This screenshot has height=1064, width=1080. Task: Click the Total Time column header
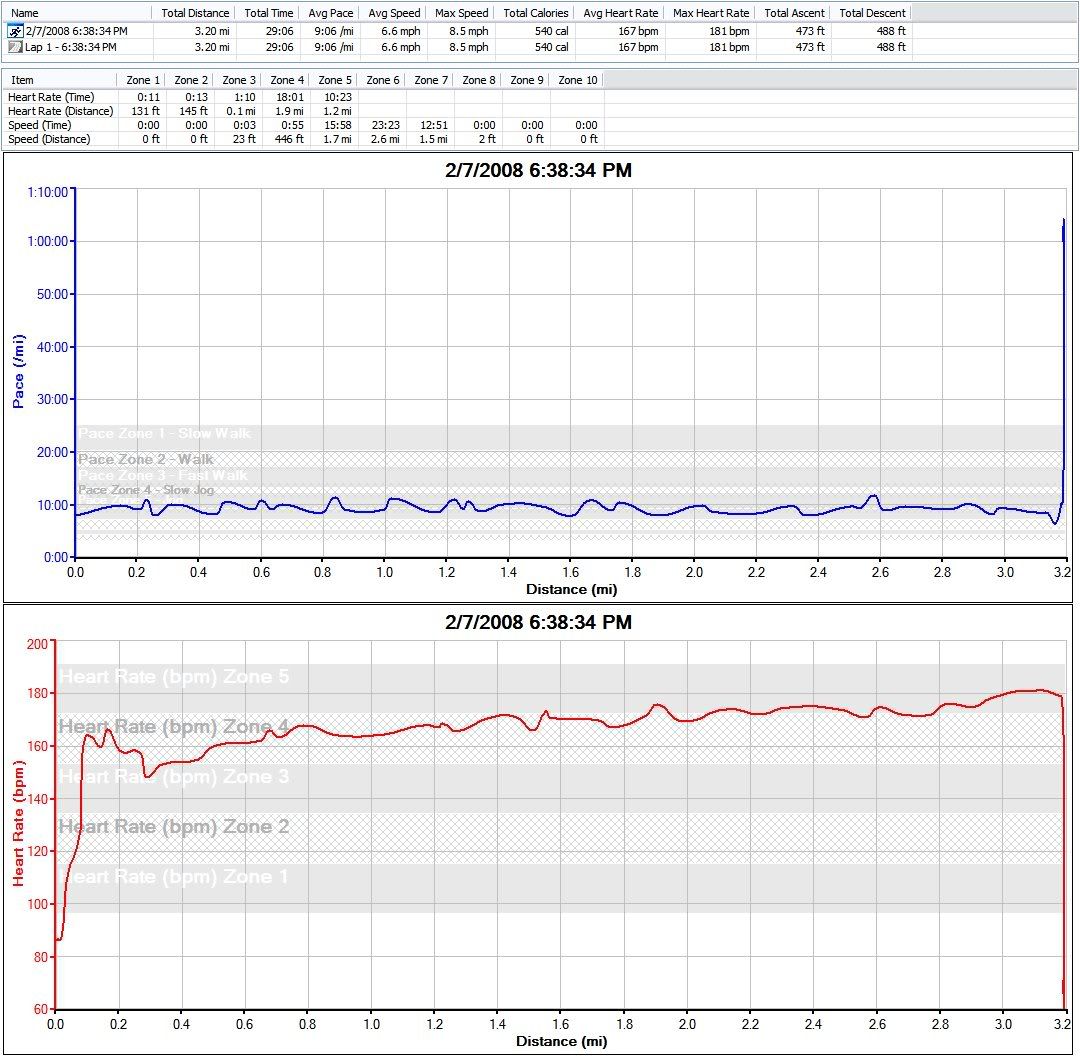tap(269, 13)
